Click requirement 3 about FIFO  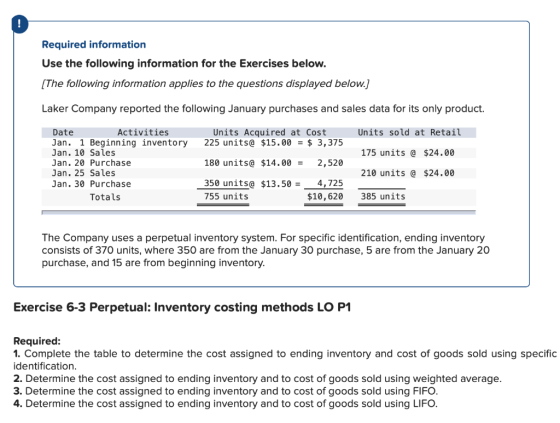click(x=226, y=391)
